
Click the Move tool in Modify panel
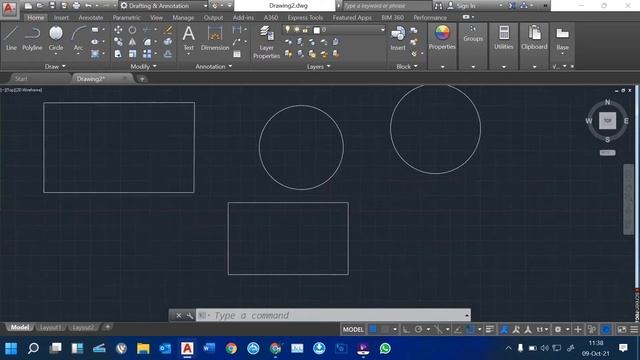click(118, 30)
